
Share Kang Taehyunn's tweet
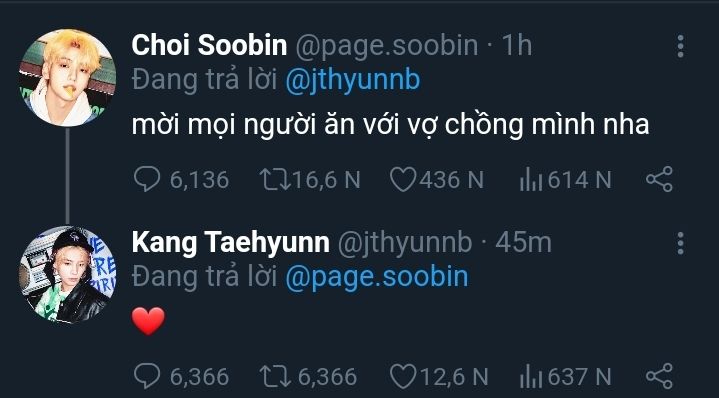[659, 376]
